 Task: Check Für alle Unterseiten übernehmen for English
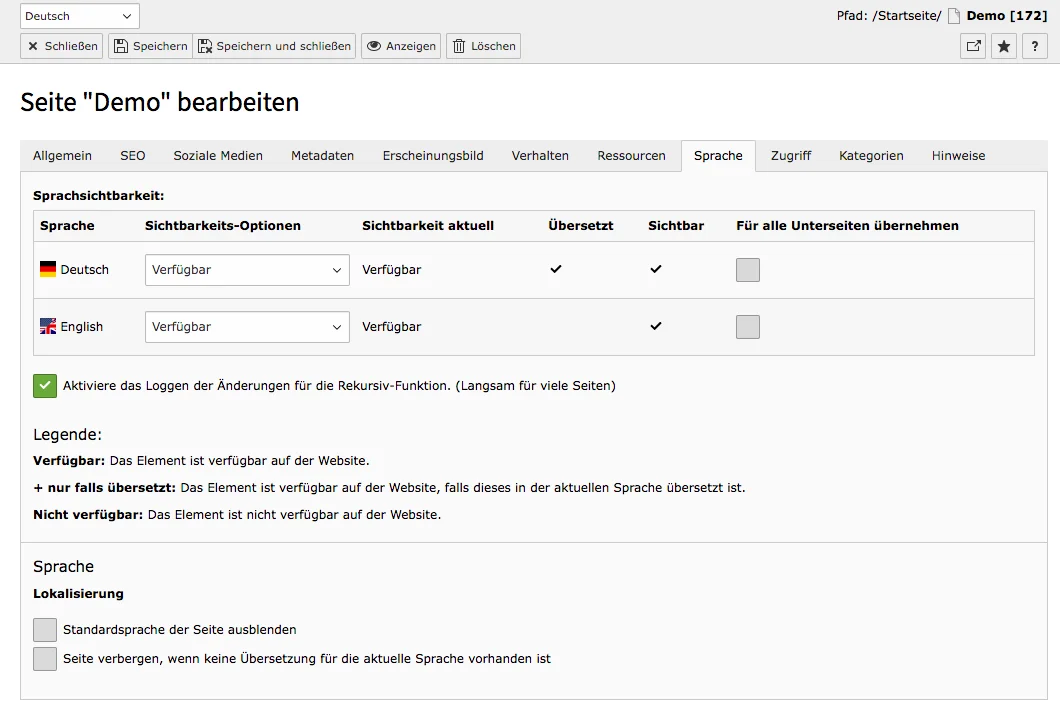click(x=748, y=326)
